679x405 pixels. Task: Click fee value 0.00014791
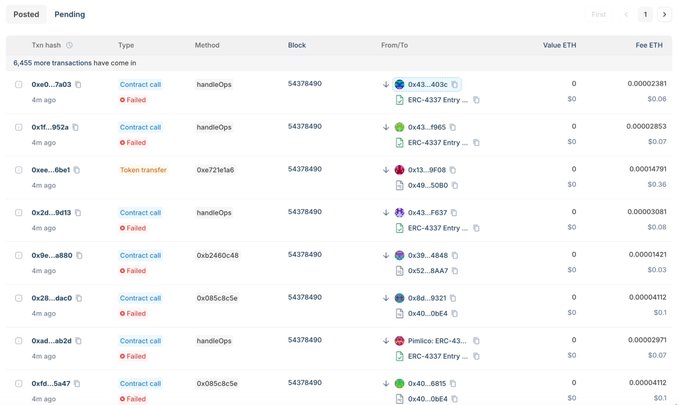click(x=648, y=169)
